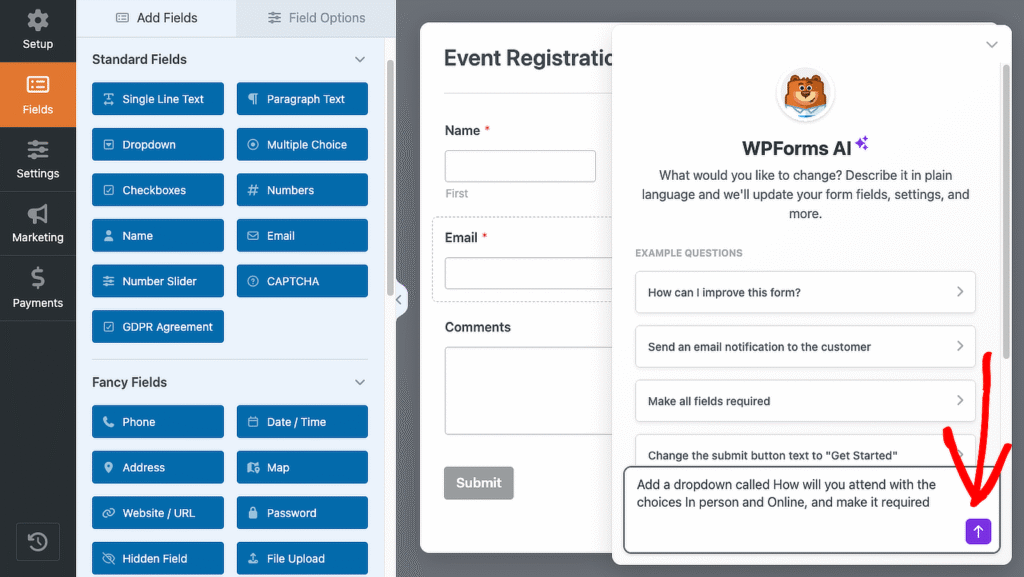This screenshot has width=1024, height=577.
Task: Click the Email input box in the form
Action: point(528,273)
